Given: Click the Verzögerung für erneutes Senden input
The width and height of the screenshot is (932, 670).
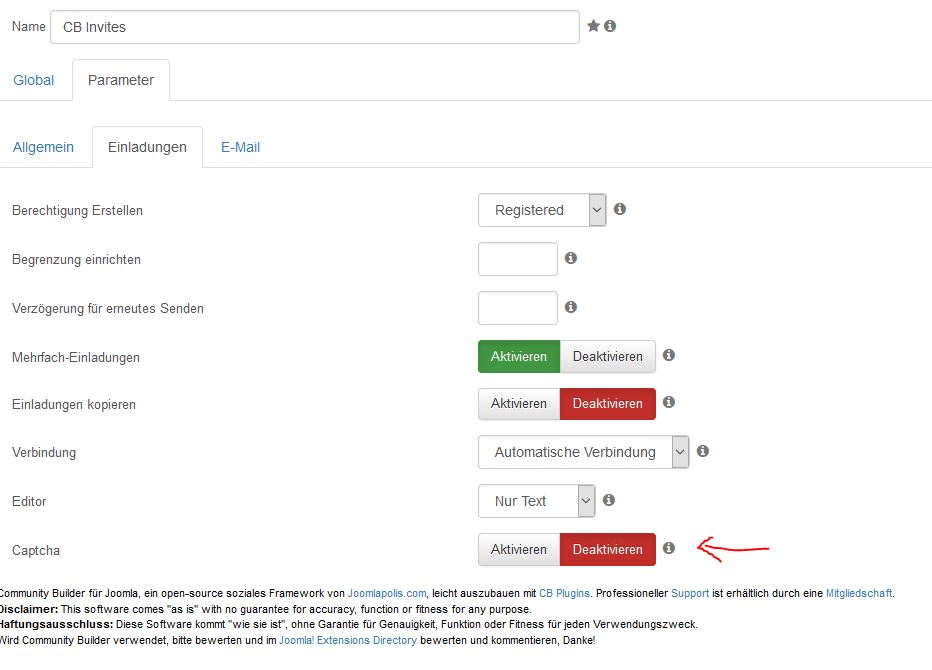Looking at the screenshot, I should (x=518, y=308).
